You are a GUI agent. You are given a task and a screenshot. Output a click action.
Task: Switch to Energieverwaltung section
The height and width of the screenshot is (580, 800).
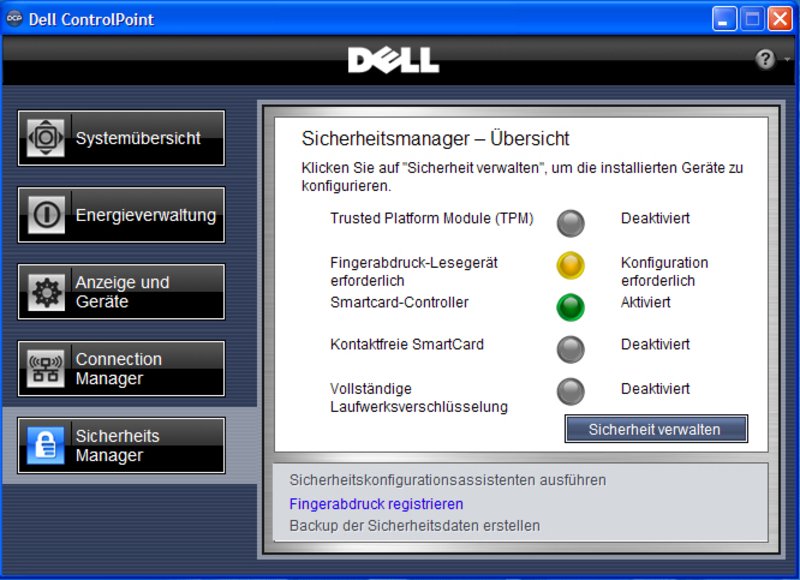121,215
